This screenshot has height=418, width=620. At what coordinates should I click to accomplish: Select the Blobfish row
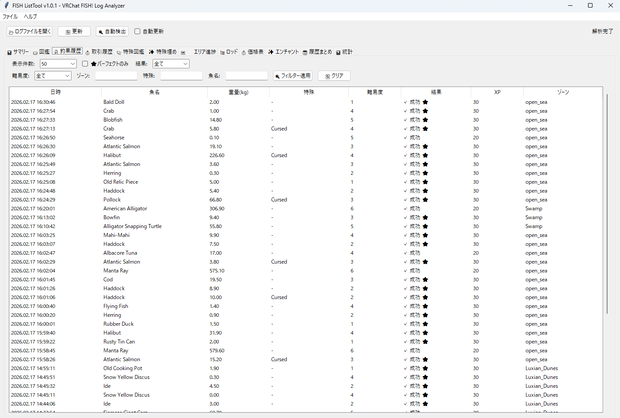(306, 120)
